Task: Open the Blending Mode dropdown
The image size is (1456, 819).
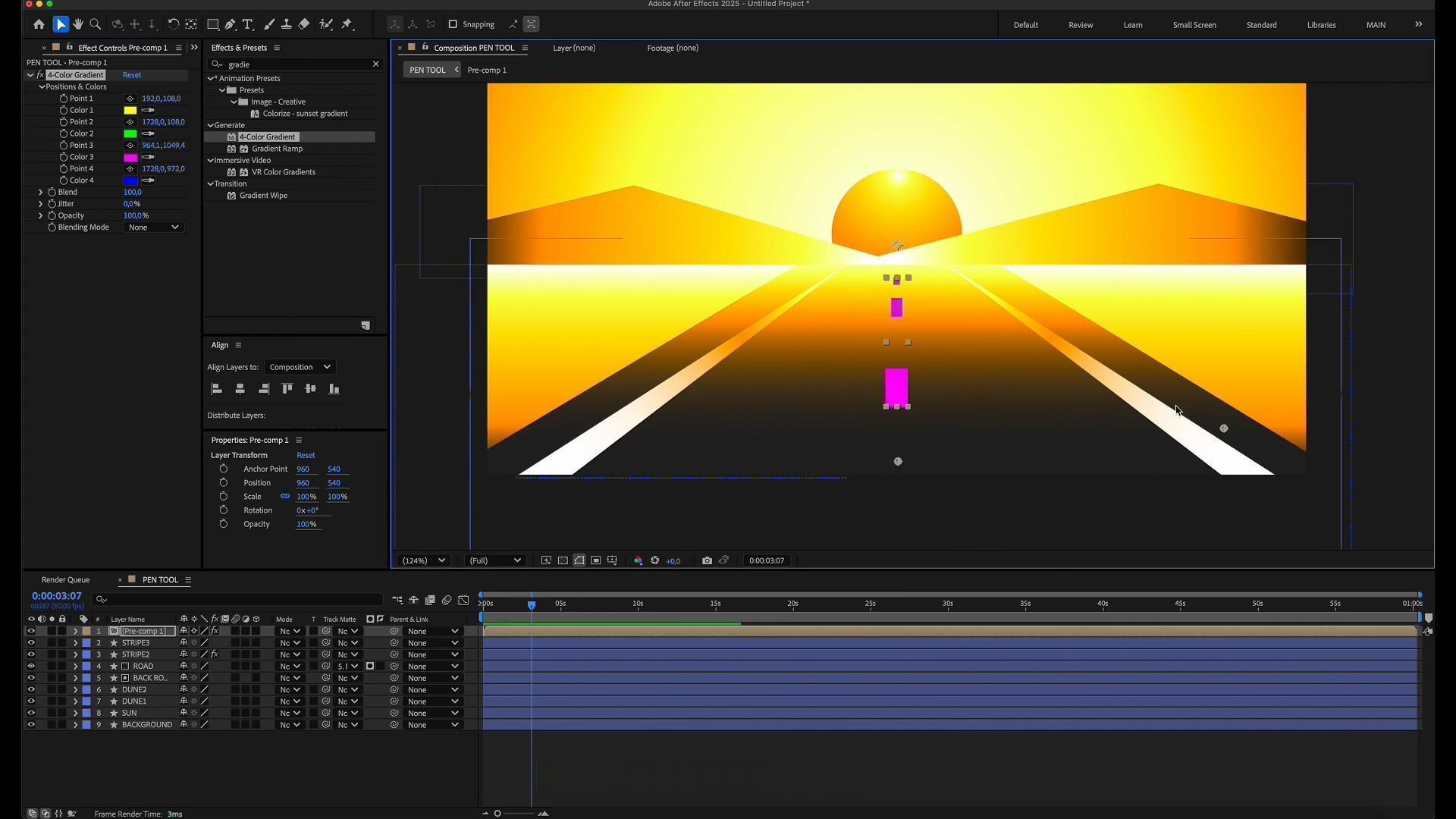Action: (x=153, y=227)
